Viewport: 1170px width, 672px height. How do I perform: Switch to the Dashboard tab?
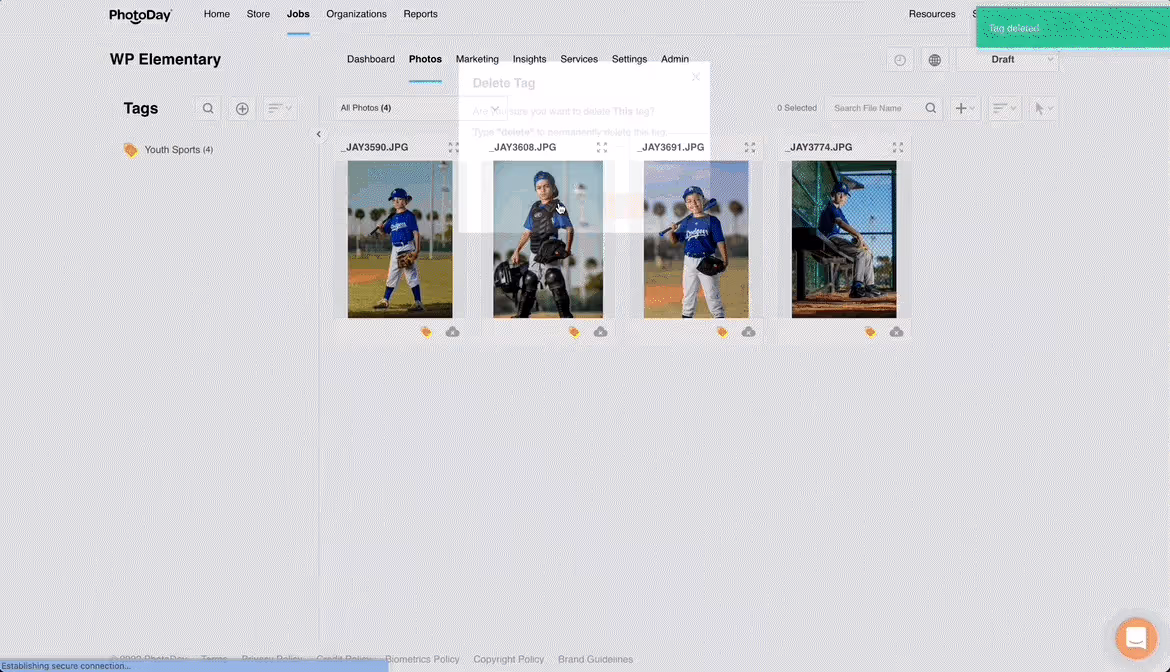click(371, 59)
